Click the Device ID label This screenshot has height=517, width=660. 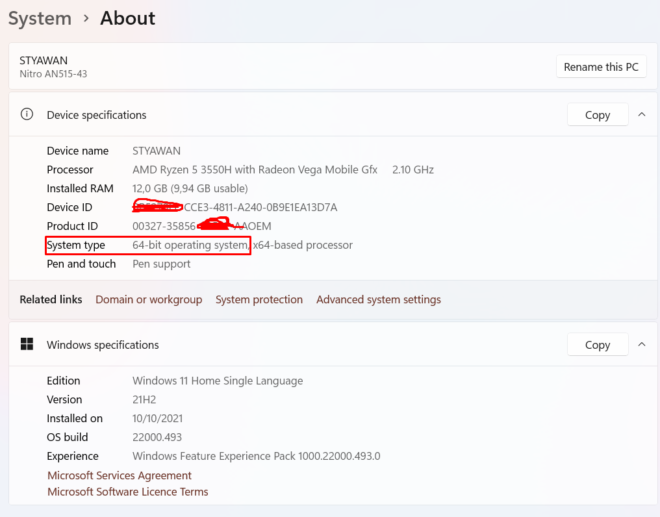pyautogui.click(x=69, y=207)
